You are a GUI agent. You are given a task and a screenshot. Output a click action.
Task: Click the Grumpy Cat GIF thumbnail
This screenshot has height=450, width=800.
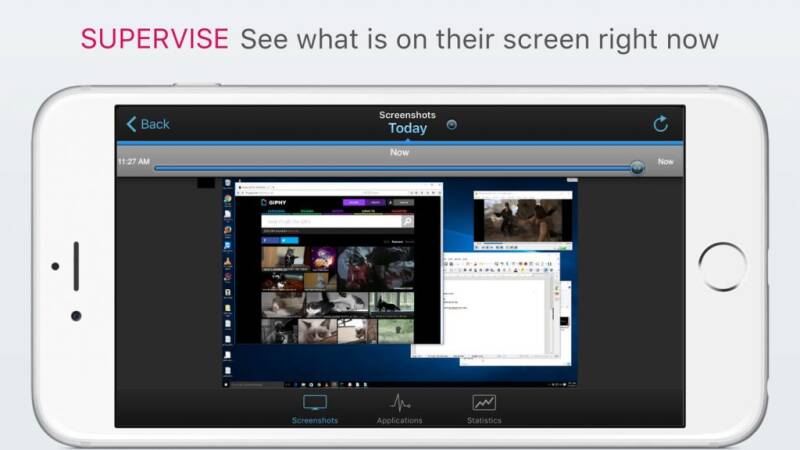[316, 331]
